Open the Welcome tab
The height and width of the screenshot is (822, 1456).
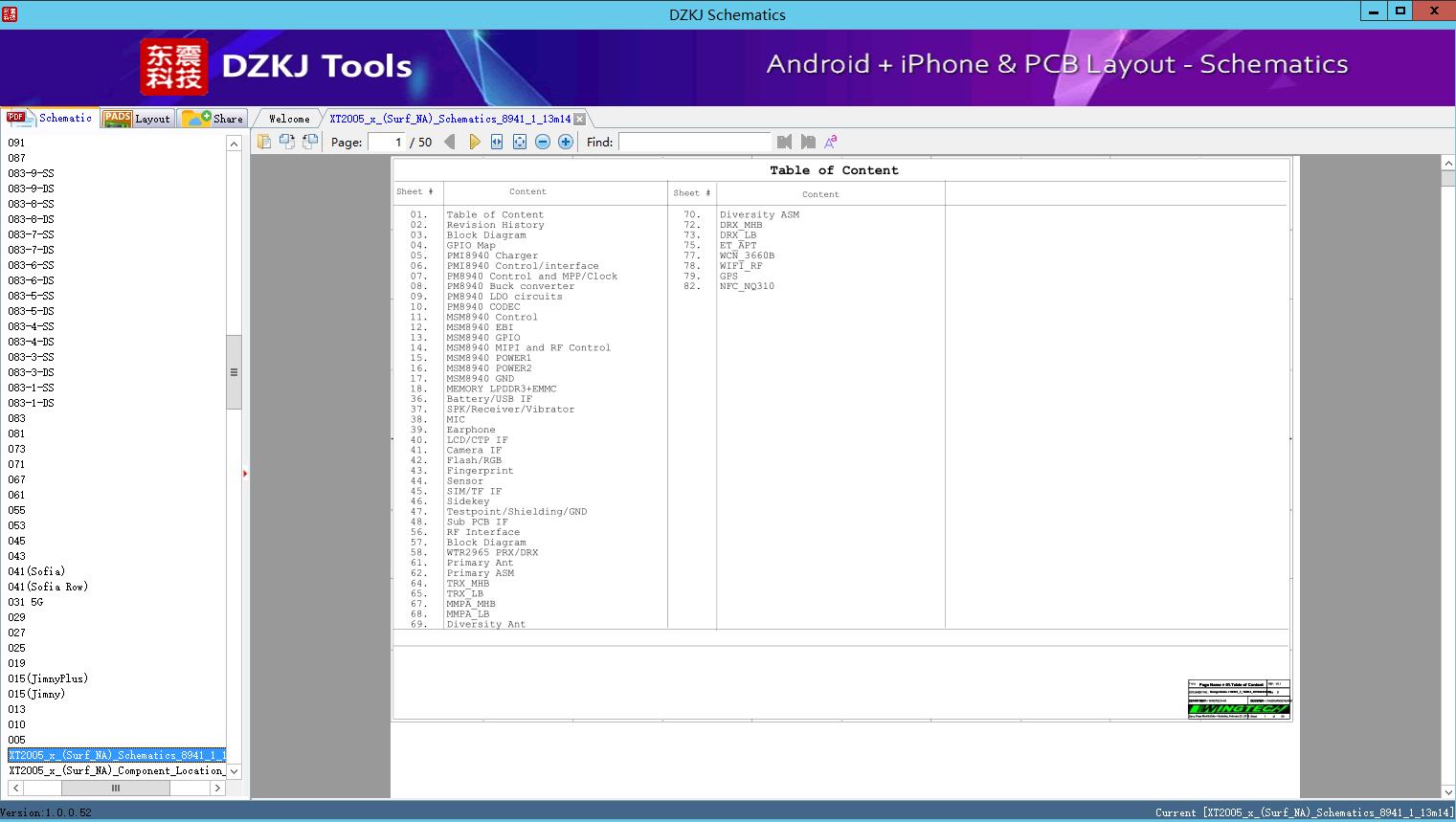point(289,119)
